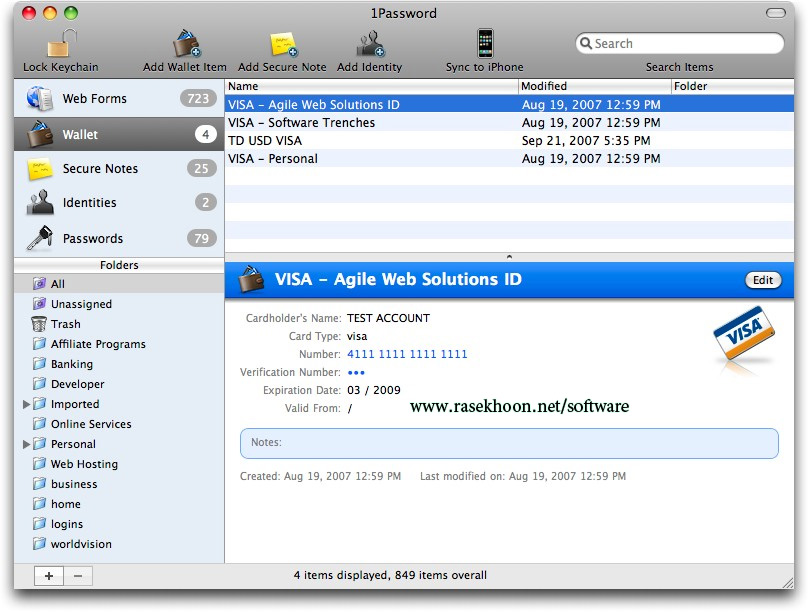808x612 pixels.
Task: Select the worldvision folder
Action: tap(119, 544)
